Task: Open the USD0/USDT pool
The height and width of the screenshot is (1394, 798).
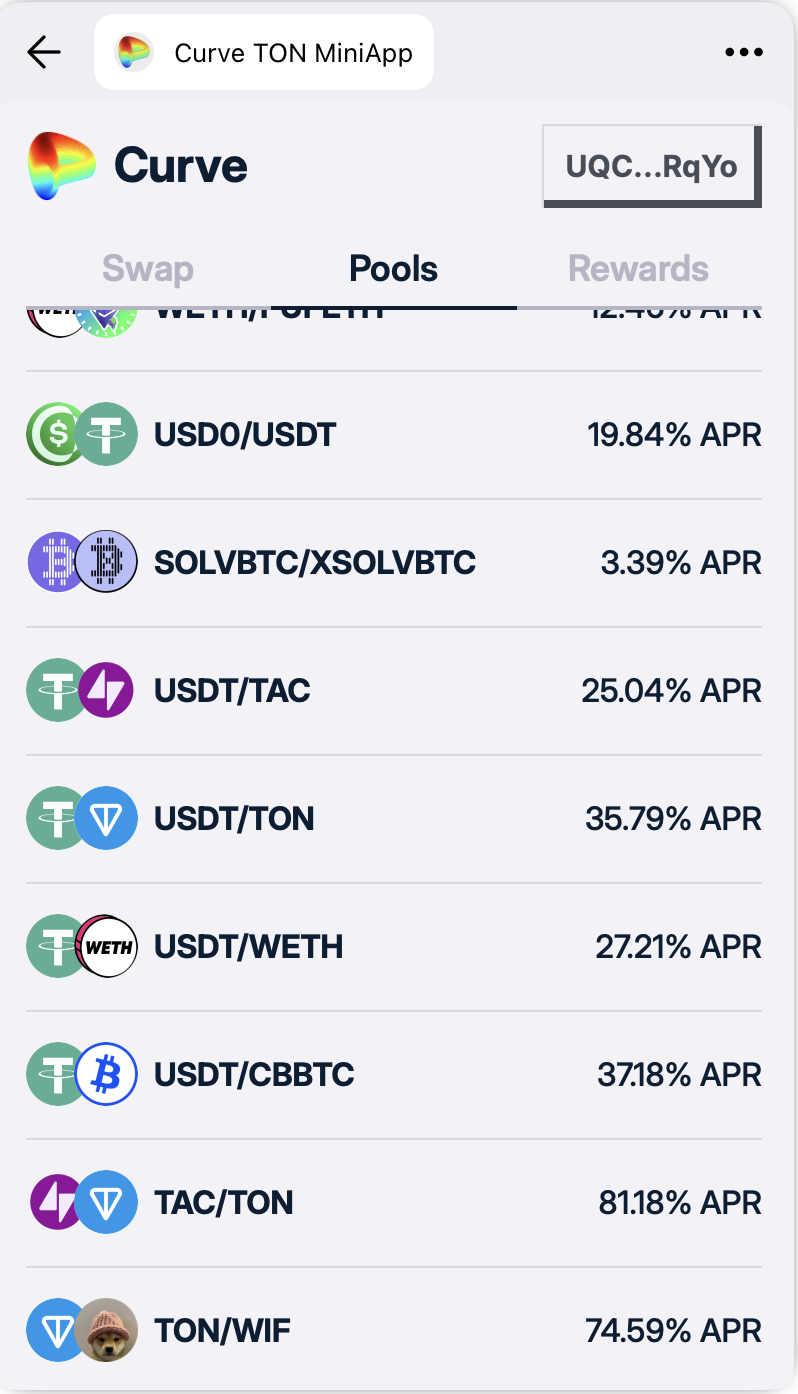Action: point(245,434)
